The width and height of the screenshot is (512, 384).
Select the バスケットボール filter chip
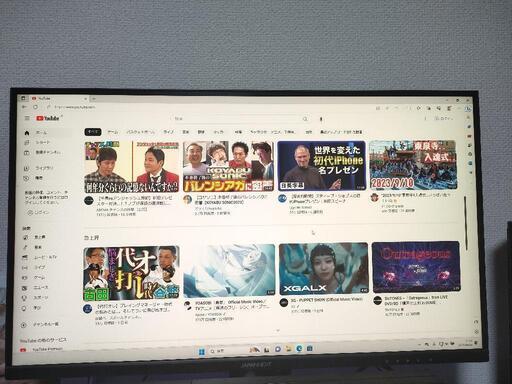tap(140, 132)
